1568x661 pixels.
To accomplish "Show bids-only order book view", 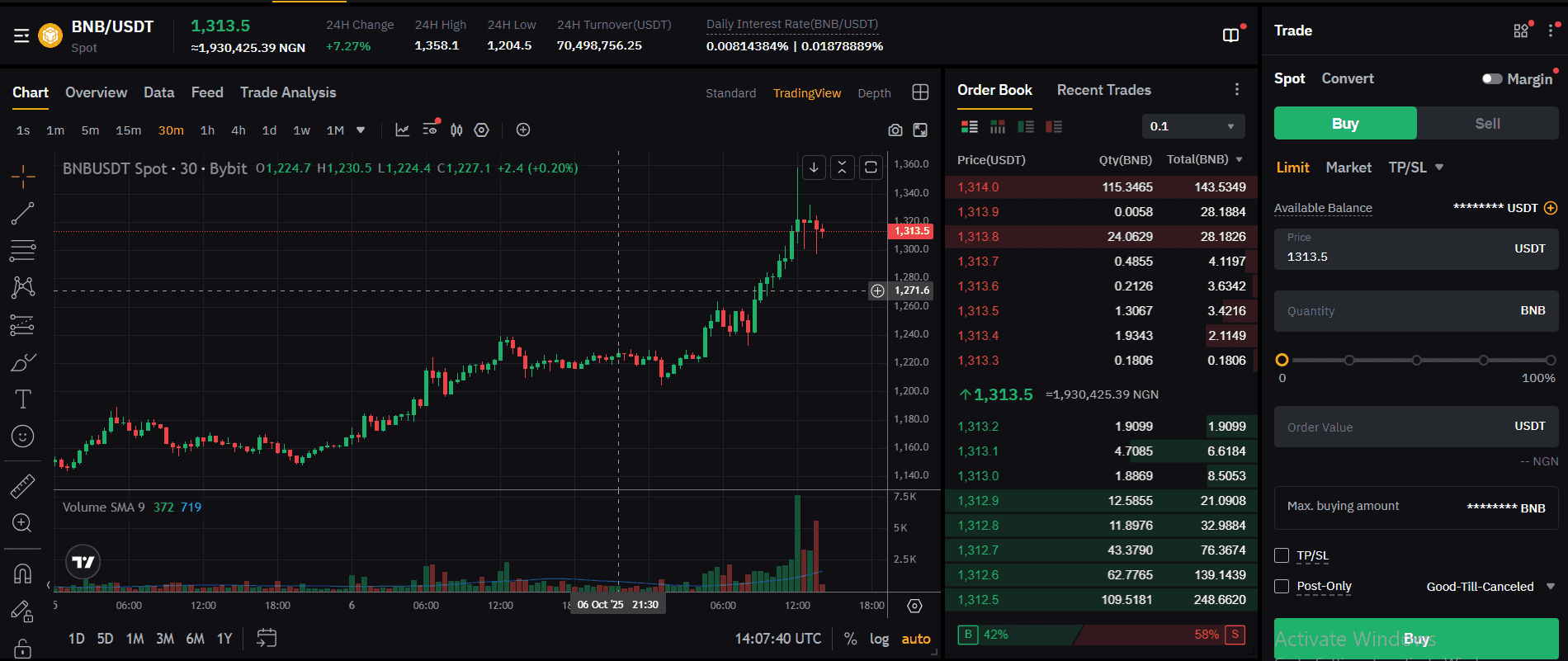I will pos(1026,126).
